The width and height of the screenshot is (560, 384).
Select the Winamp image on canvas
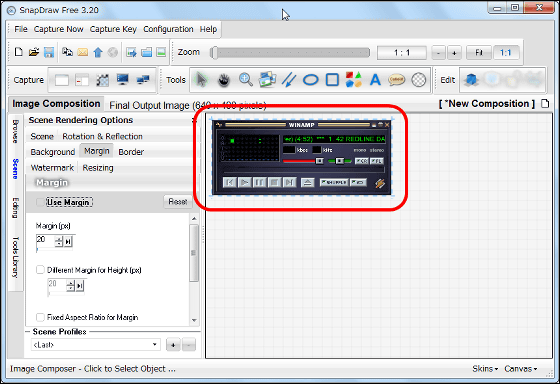coord(302,158)
